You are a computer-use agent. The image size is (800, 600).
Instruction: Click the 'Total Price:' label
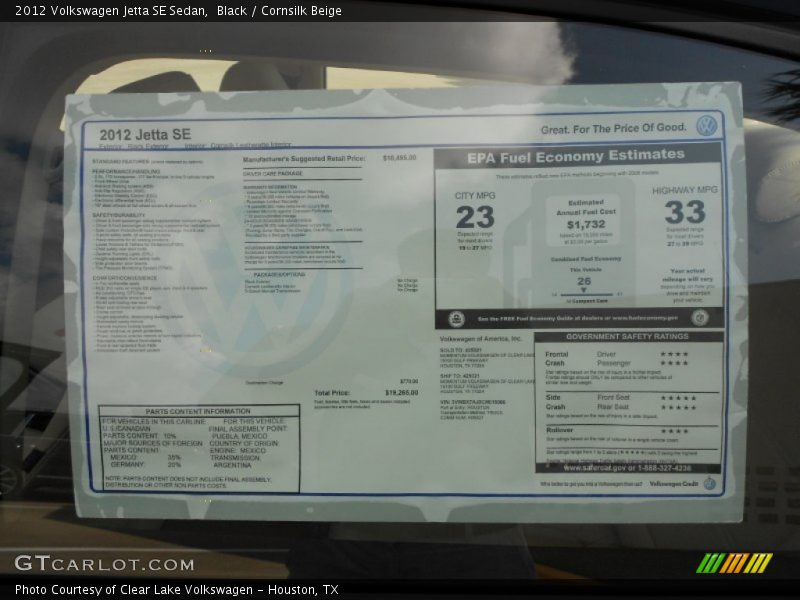click(x=332, y=393)
